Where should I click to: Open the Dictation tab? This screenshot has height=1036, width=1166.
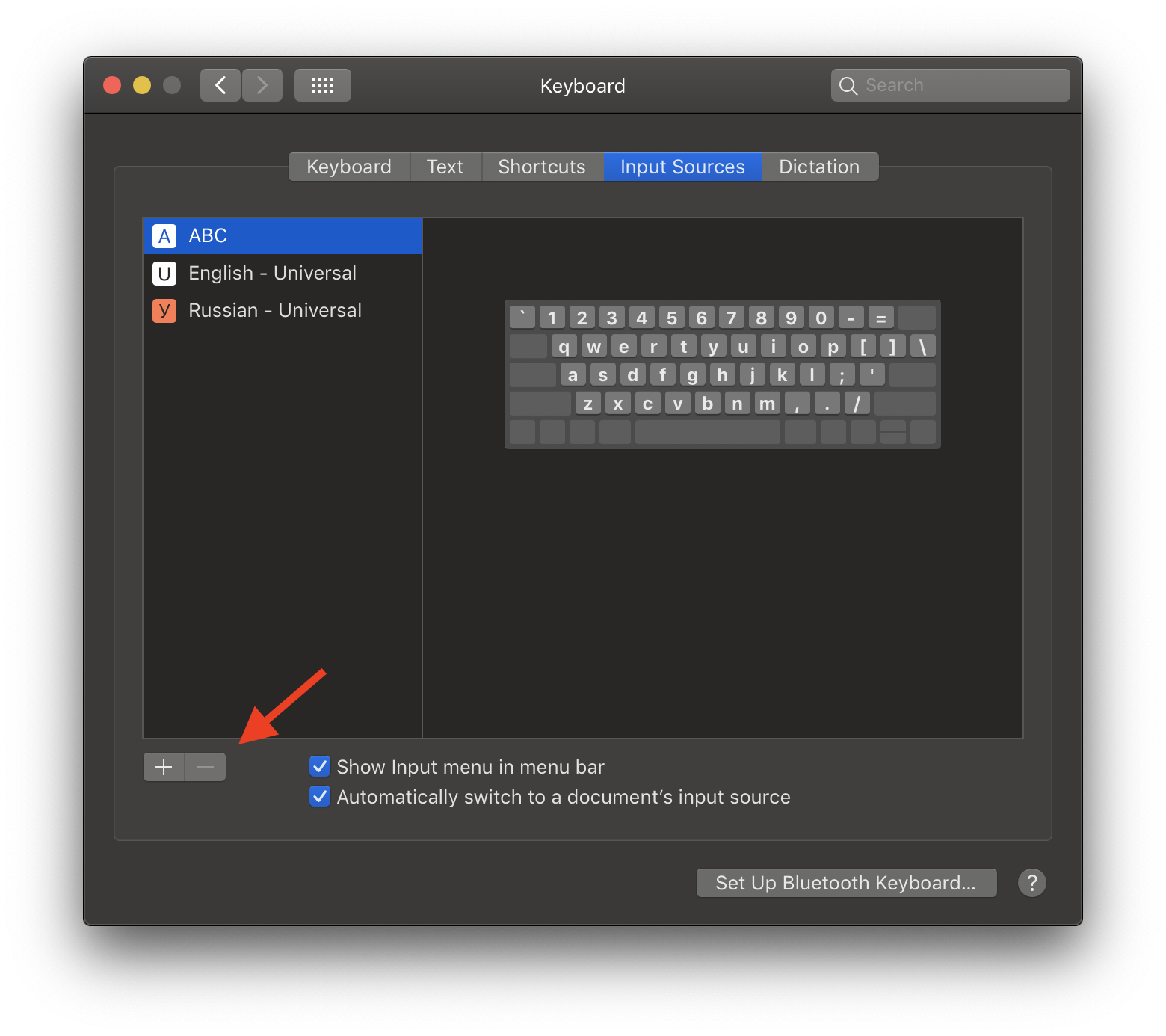pos(819,166)
